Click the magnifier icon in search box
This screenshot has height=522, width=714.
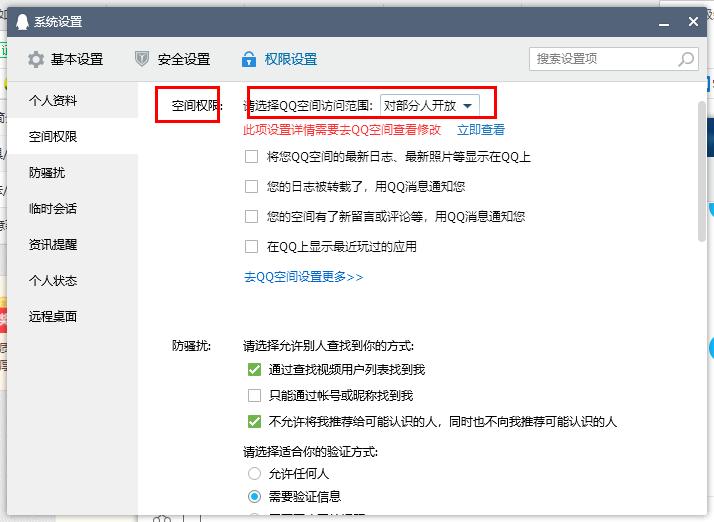[x=686, y=59]
